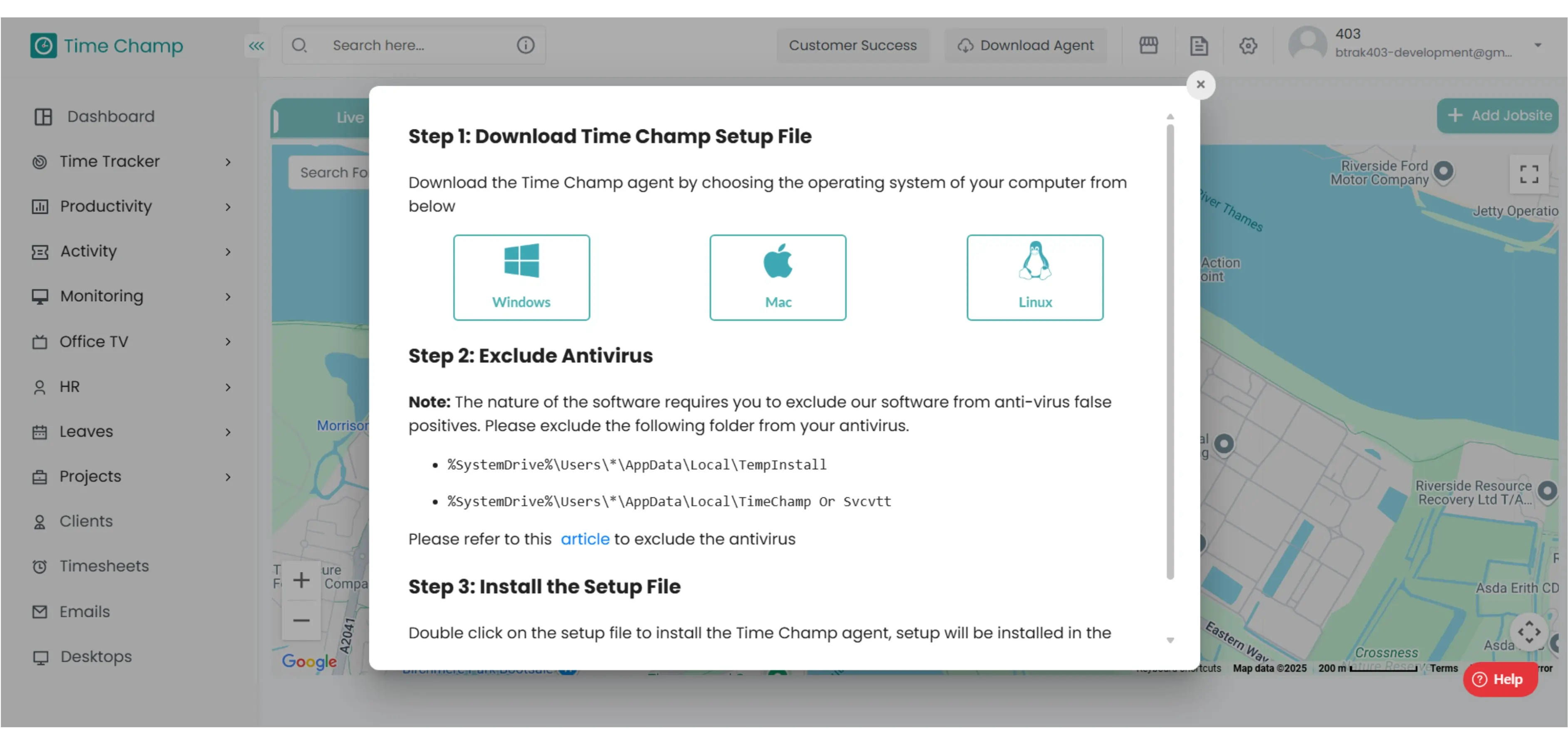Expand Productivity menu chevron
1568x745 pixels.
(228, 207)
